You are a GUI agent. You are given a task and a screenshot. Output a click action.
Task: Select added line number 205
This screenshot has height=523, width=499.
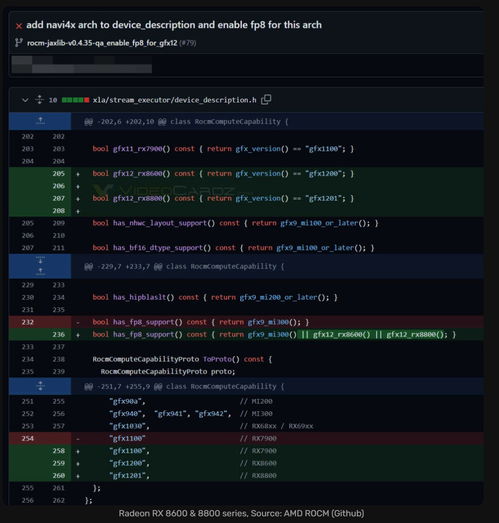(x=58, y=173)
